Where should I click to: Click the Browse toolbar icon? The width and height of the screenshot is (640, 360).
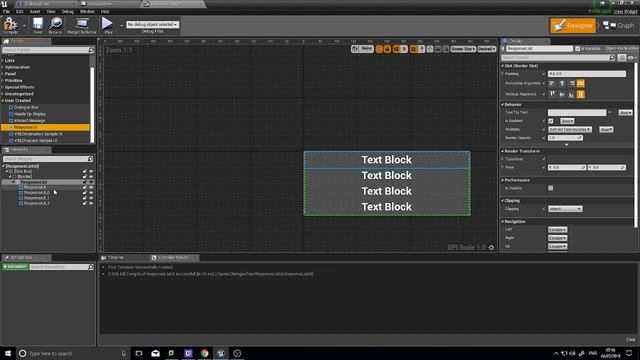[56, 25]
